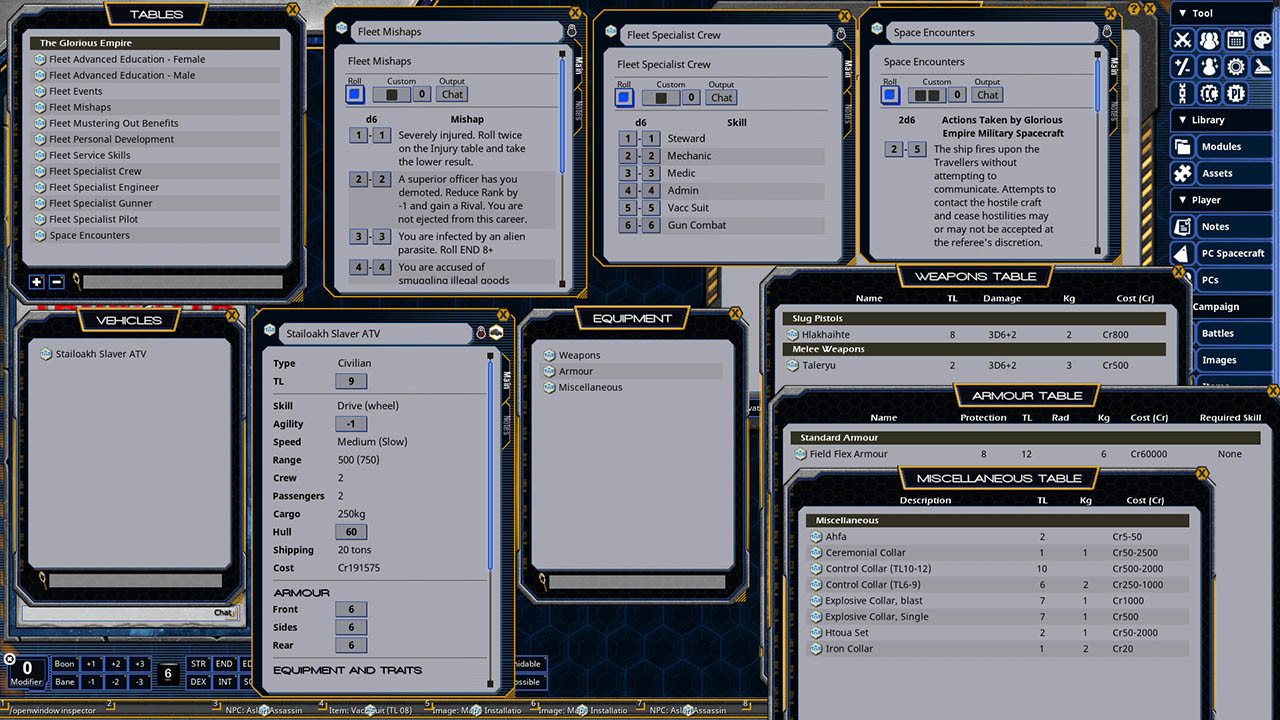Toggle the Roll checkbox in Fleet Mishaps
1280x720 pixels.
pyautogui.click(x=354, y=93)
